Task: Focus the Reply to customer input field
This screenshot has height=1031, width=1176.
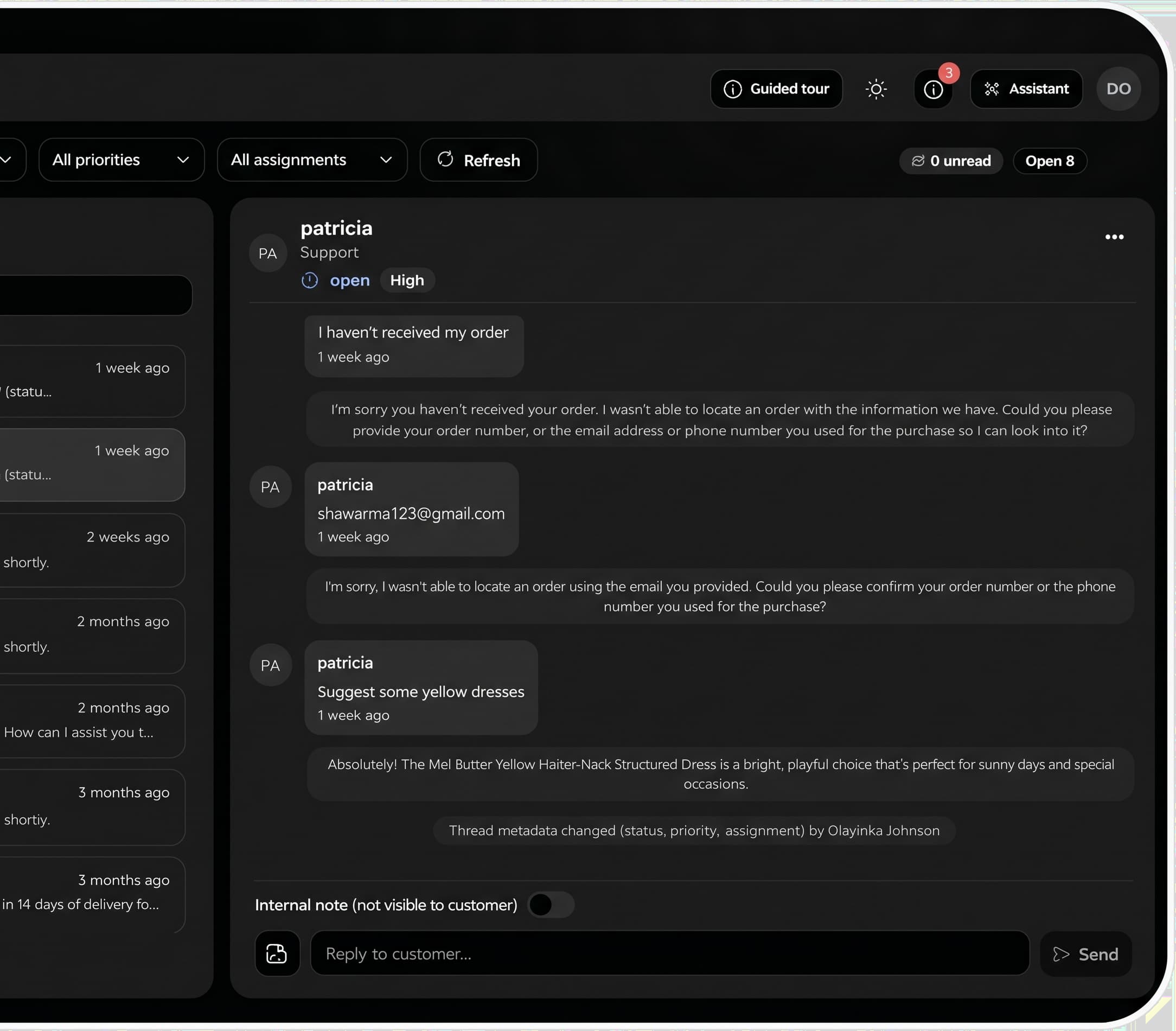Action: (x=670, y=953)
